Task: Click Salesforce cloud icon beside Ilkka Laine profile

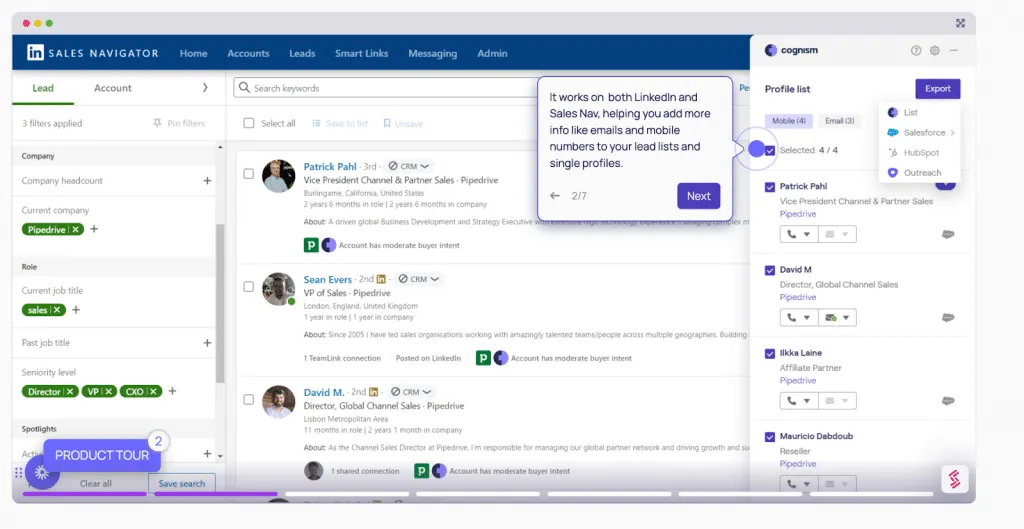Action: (948, 400)
